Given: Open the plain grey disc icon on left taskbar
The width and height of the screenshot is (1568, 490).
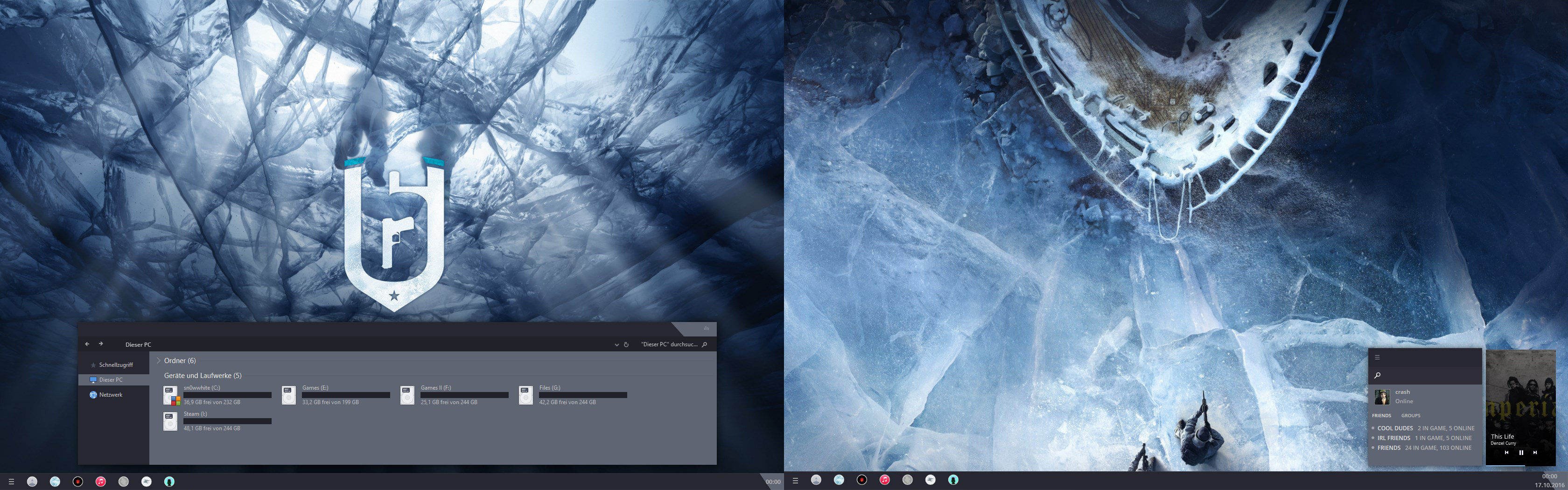Looking at the screenshot, I should [x=124, y=482].
